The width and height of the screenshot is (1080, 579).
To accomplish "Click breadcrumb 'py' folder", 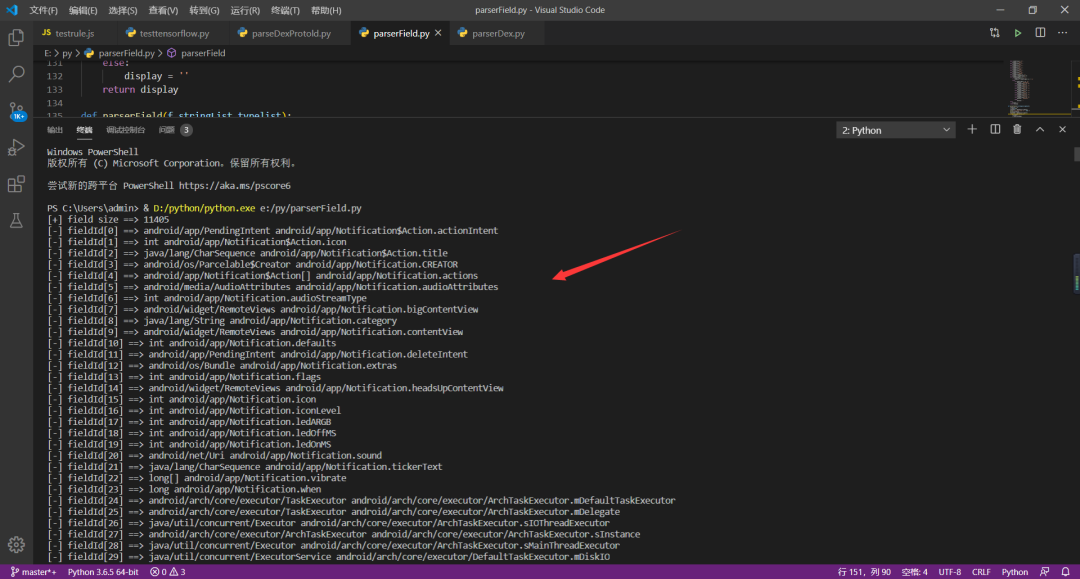I will click(67, 53).
